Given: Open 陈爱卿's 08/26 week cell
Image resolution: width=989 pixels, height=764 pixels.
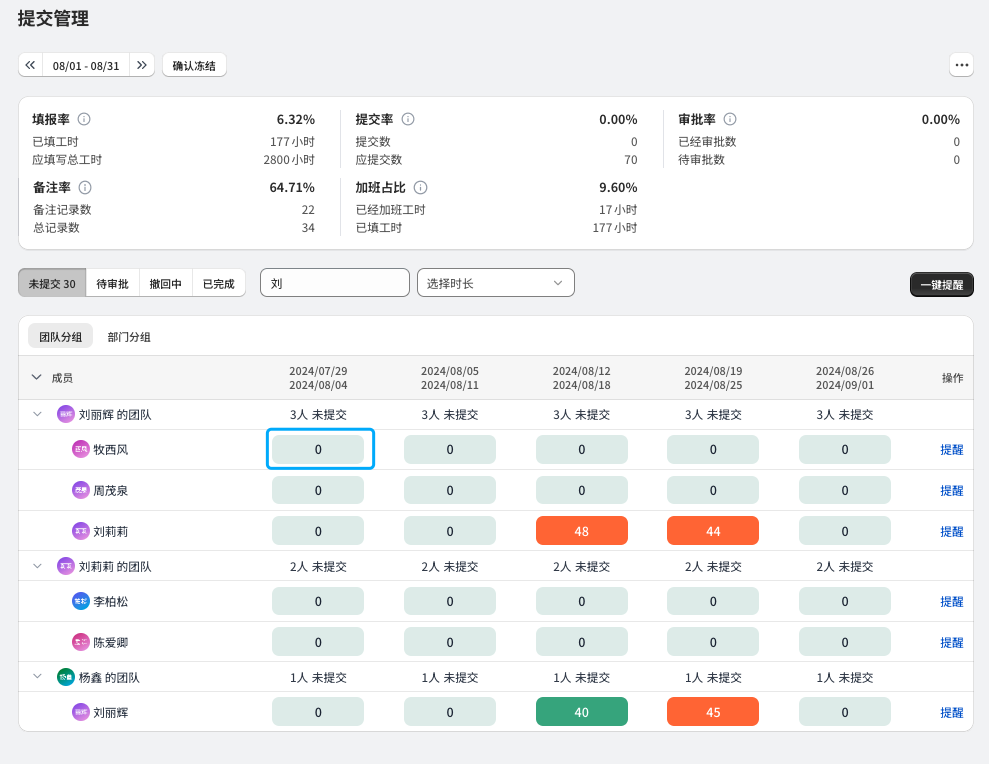Looking at the screenshot, I should click(x=845, y=642).
